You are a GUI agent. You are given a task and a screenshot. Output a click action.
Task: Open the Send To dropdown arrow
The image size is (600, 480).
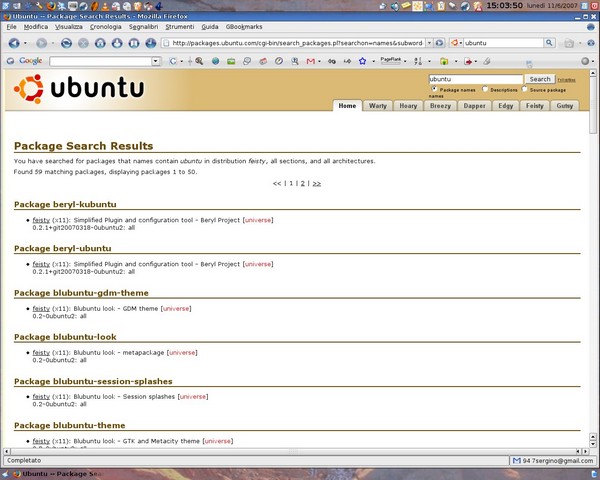tap(476, 61)
